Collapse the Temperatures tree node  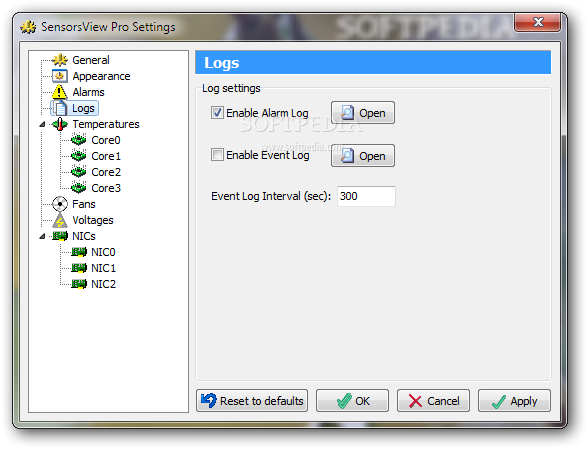[42, 124]
